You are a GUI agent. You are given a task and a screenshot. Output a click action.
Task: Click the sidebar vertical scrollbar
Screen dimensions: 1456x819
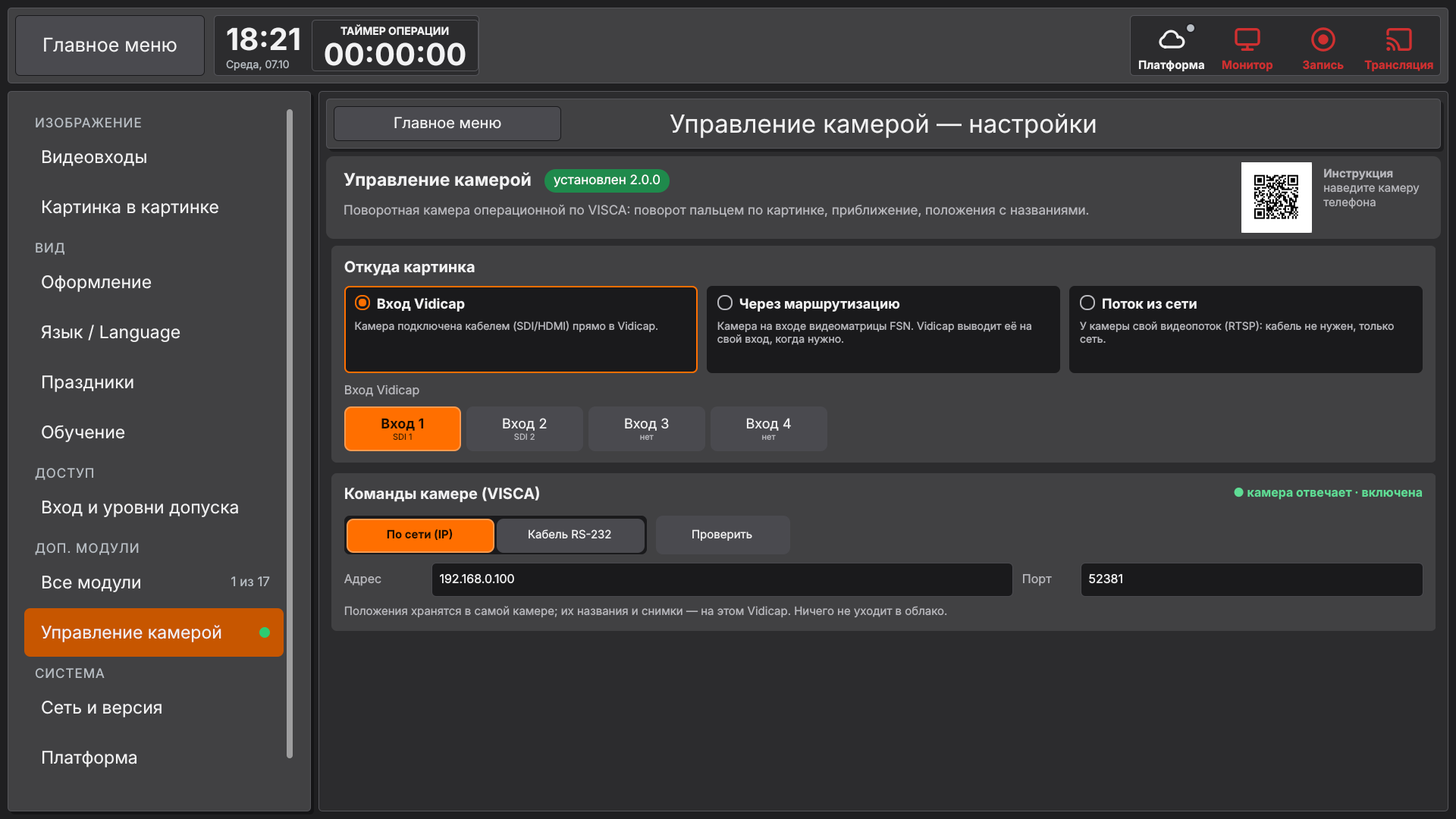[x=290, y=434]
